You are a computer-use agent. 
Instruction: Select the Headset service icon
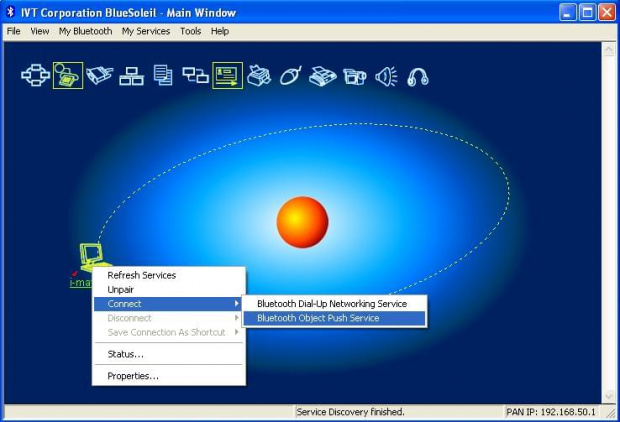(418, 77)
